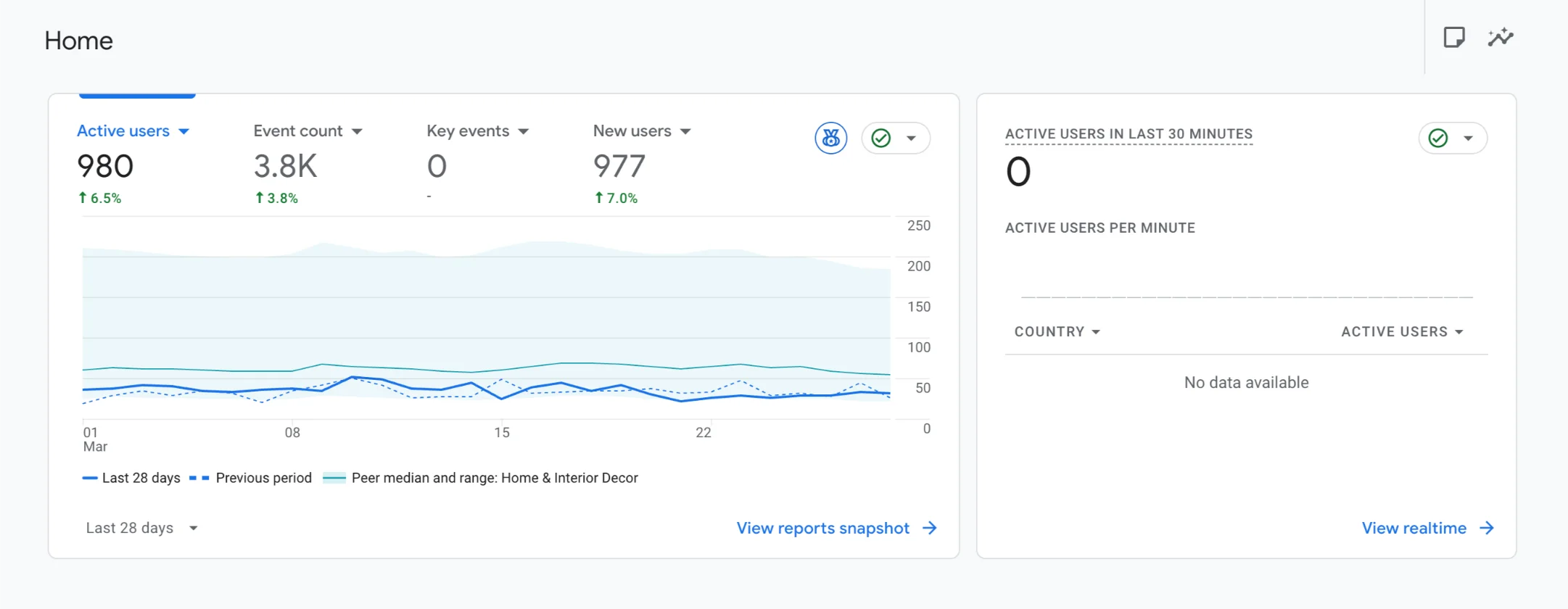Click the 7.0% increase indicator
This screenshot has width=1568, height=609.
(x=616, y=198)
